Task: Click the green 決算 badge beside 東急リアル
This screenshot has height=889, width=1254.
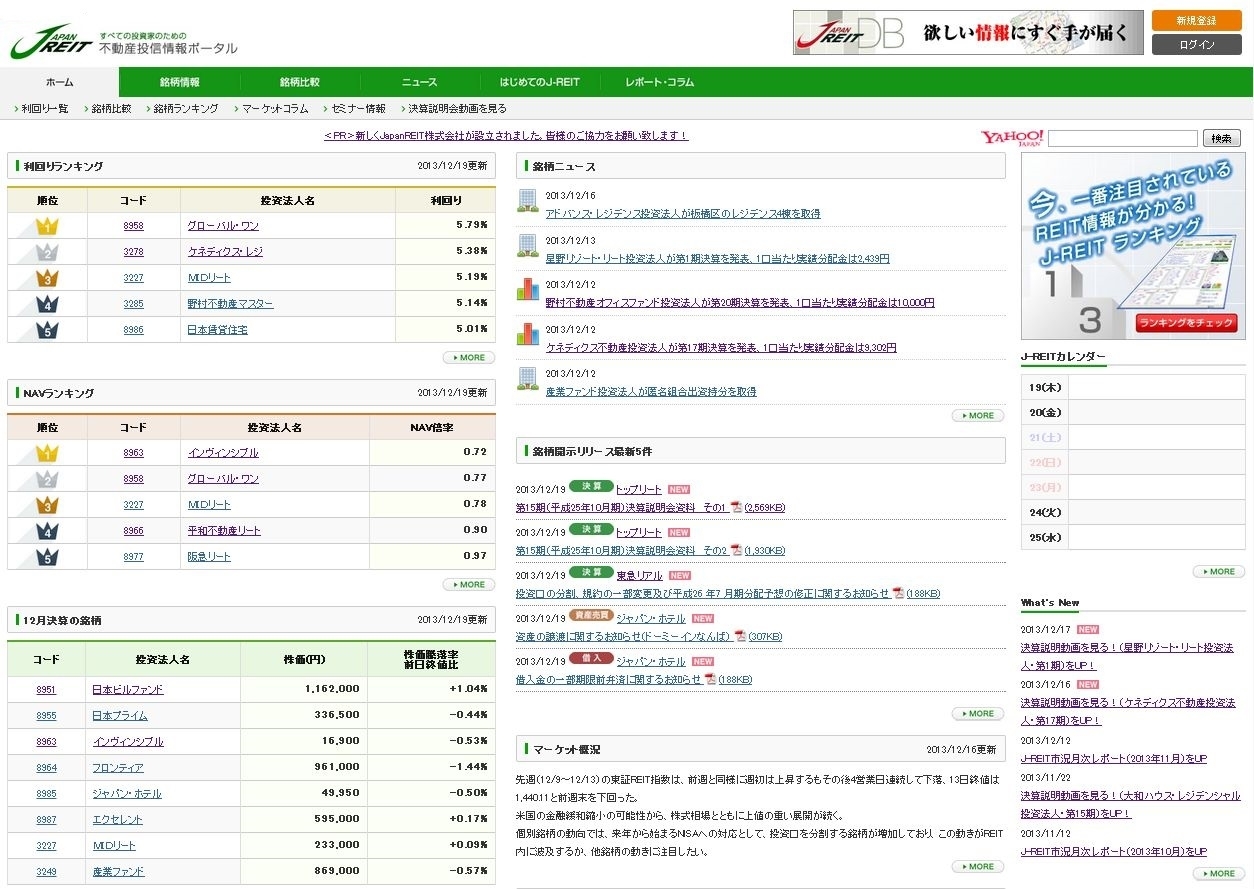Action: tap(591, 573)
